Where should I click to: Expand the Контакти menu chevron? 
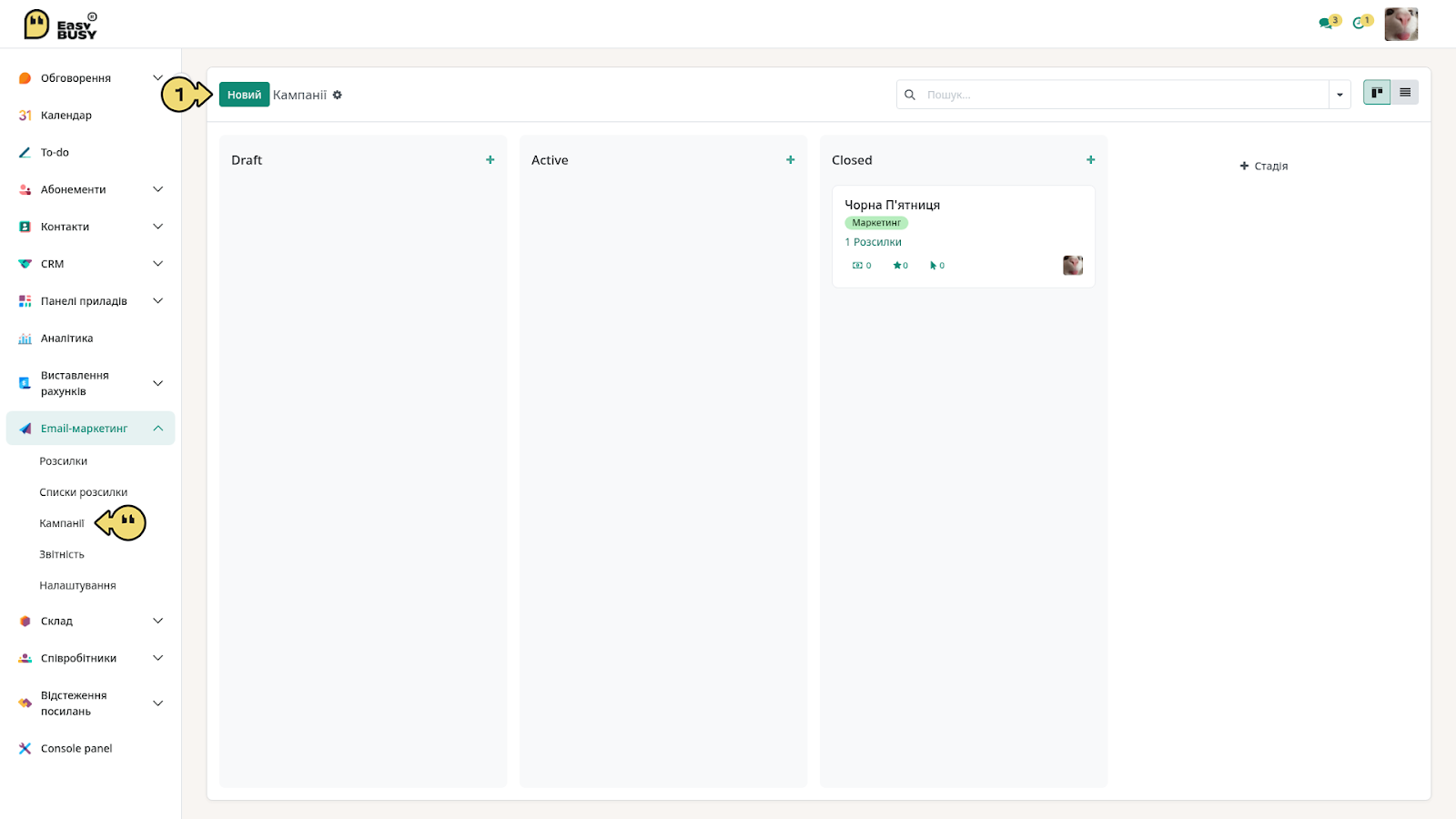(x=157, y=227)
